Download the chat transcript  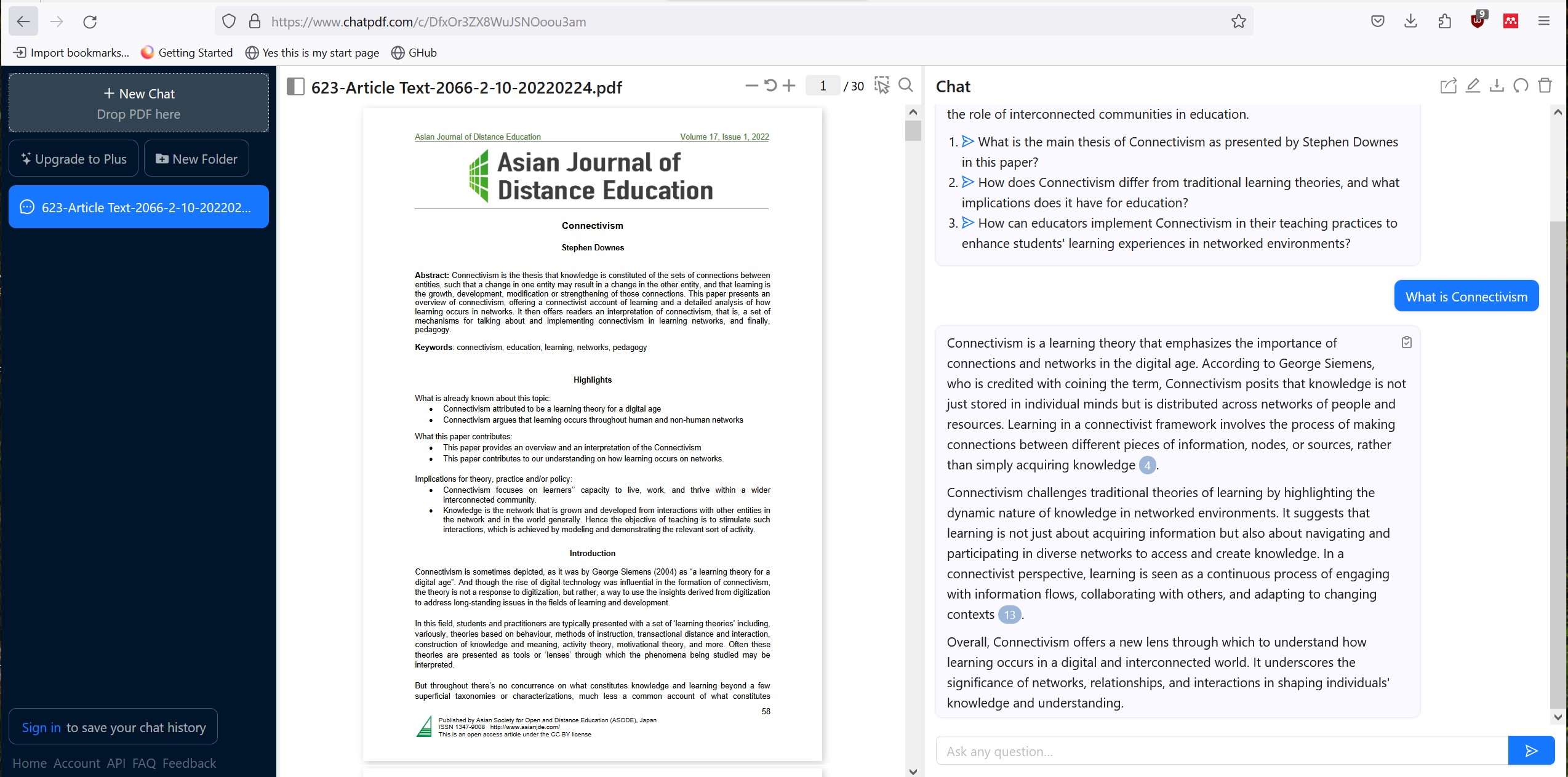[x=1497, y=86]
